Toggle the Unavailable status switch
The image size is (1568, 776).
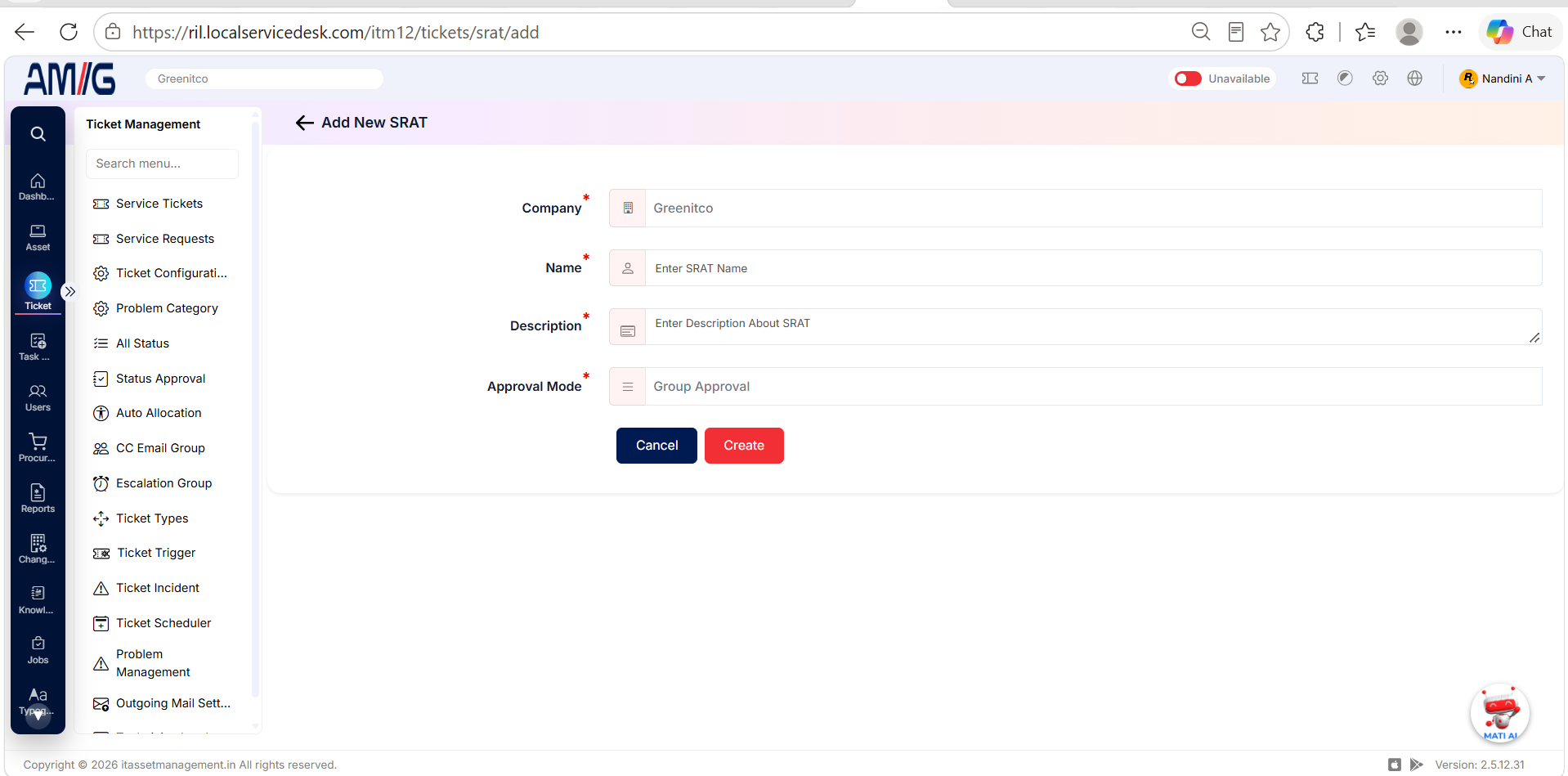coord(1188,78)
